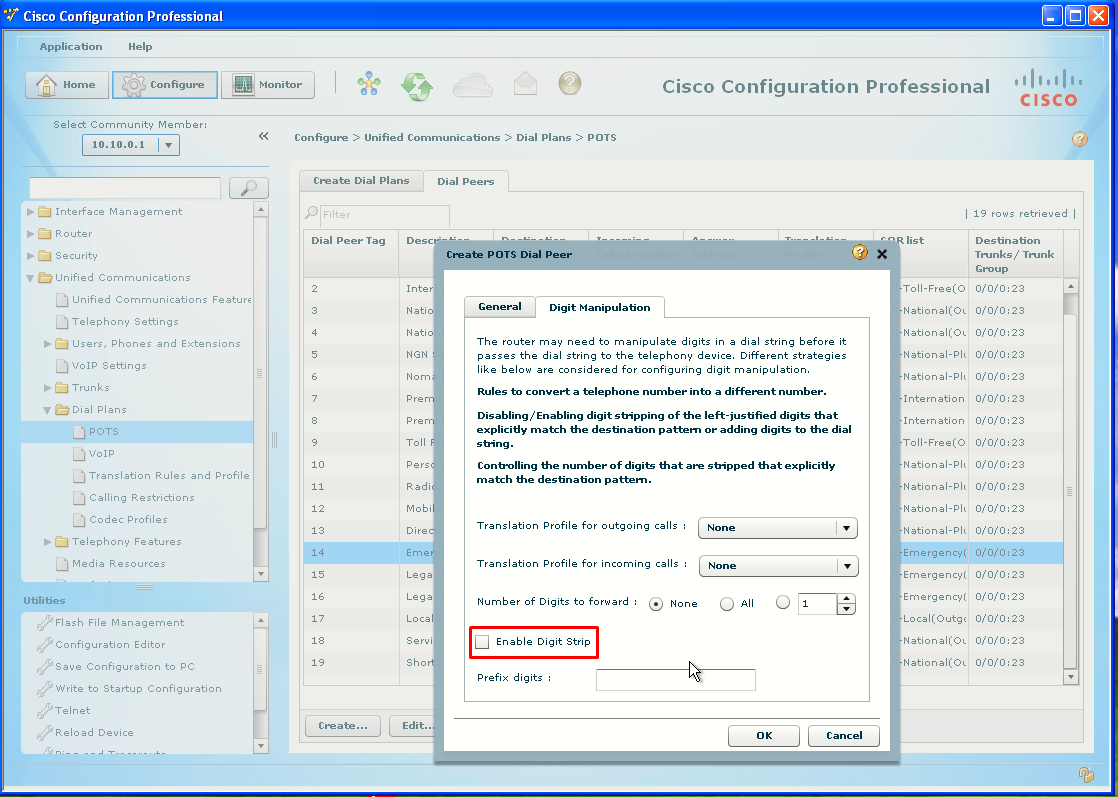The image size is (1118, 797).
Task: Click the Home toolbar button
Action: coord(66,85)
